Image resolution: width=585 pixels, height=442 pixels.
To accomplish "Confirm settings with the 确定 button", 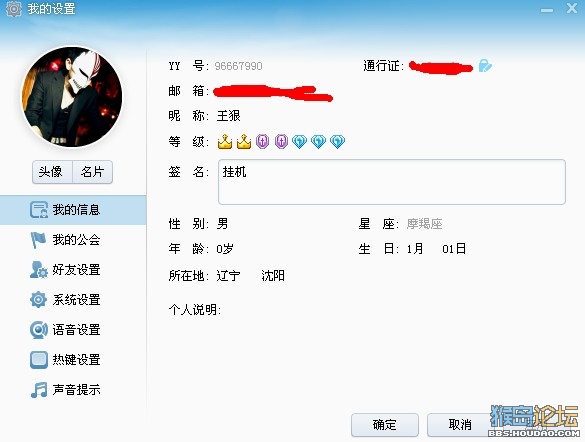I will click(385, 424).
